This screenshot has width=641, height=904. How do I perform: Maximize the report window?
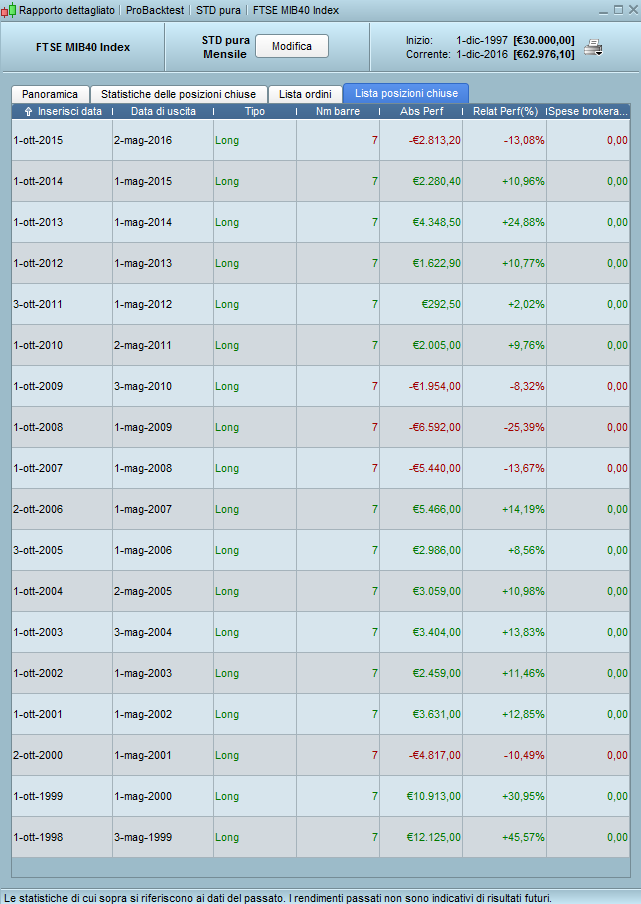point(618,10)
